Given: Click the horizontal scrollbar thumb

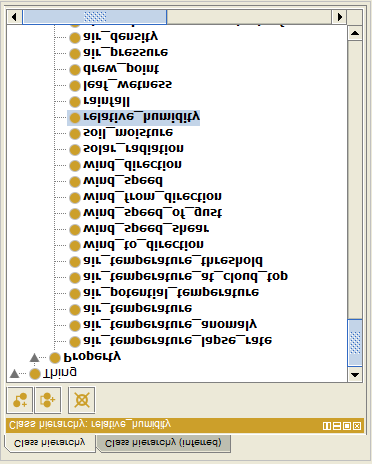Looking at the screenshot, I should (x=95, y=17).
